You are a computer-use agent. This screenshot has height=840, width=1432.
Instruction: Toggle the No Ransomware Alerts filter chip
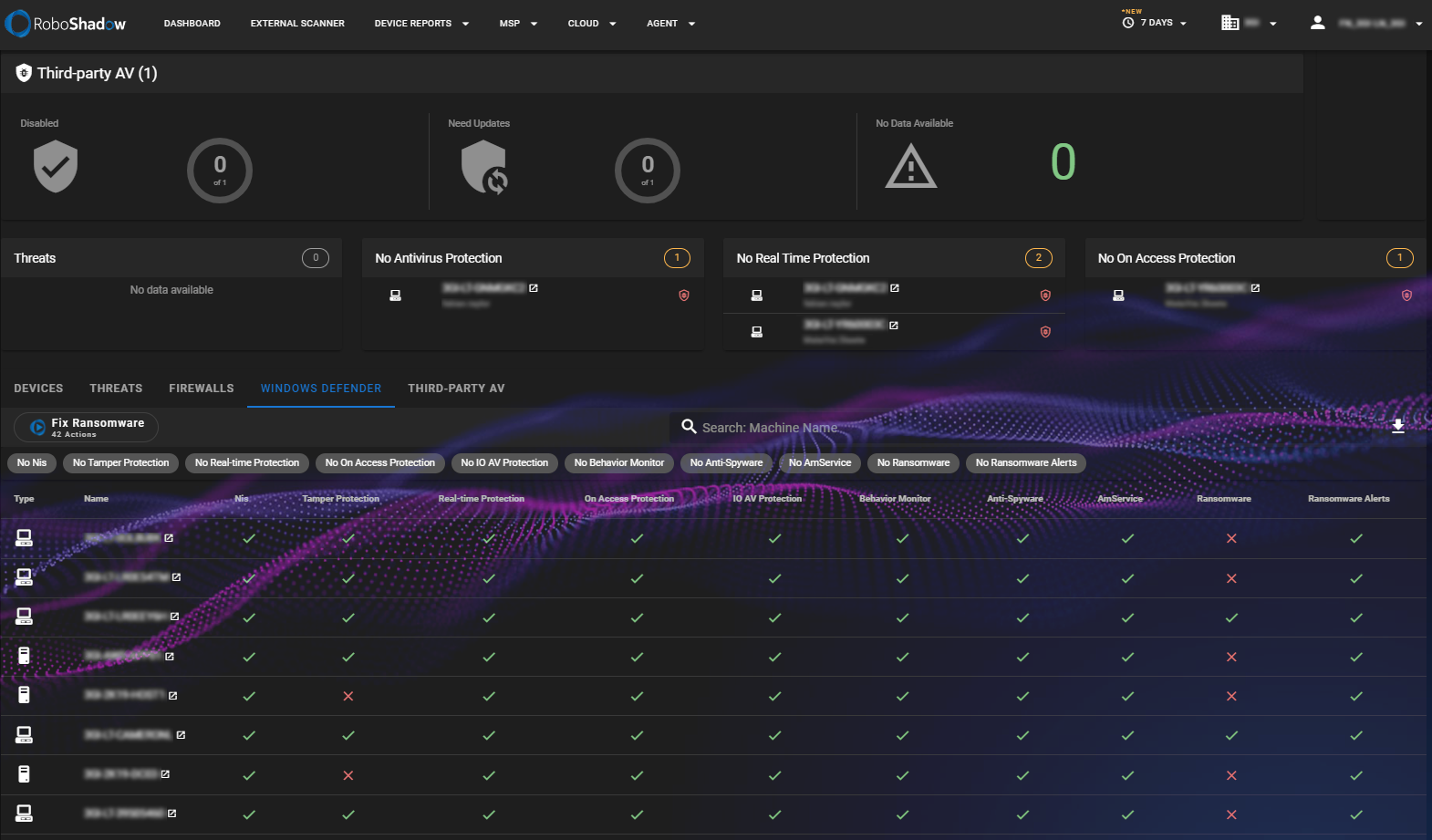1026,463
